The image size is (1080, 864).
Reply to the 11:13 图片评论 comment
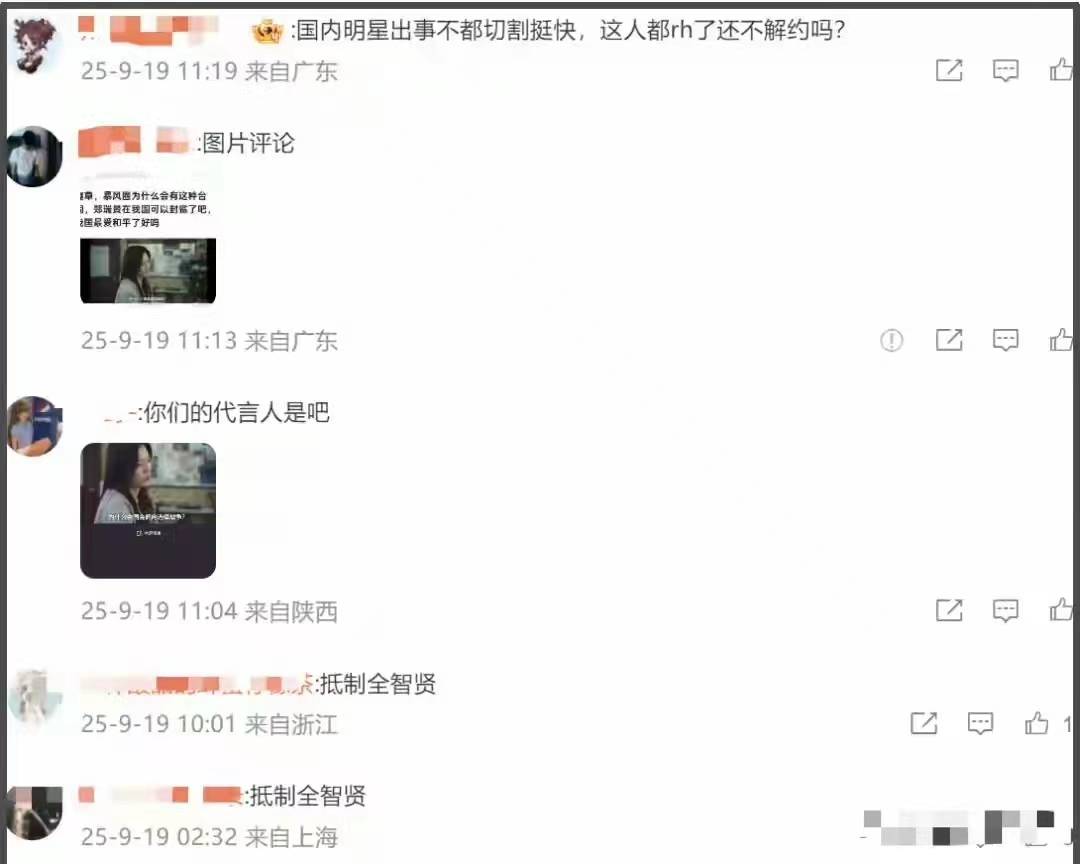tap(1005, 340)
